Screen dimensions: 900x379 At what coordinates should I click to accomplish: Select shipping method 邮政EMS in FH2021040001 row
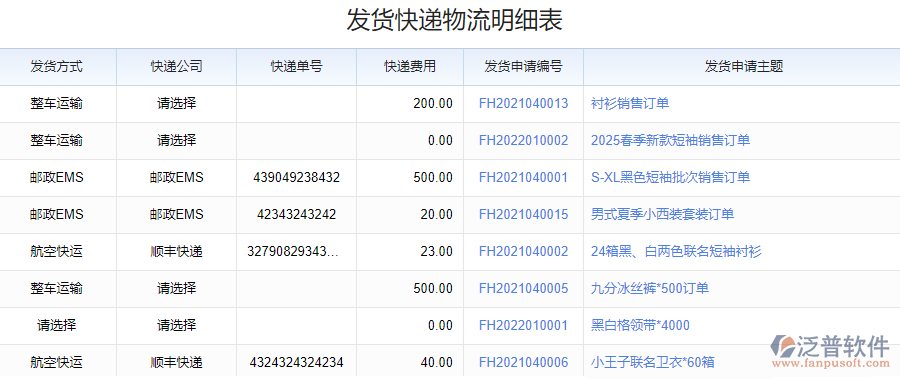pyautogui.click(x=56, y=177)
